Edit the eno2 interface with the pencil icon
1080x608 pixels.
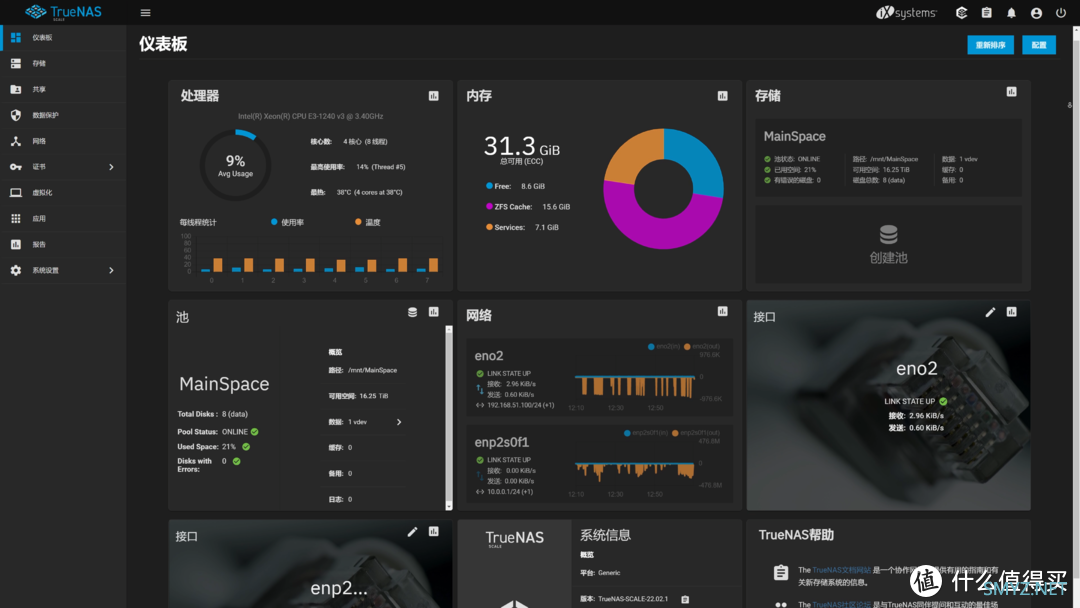(x=990, y=312)
